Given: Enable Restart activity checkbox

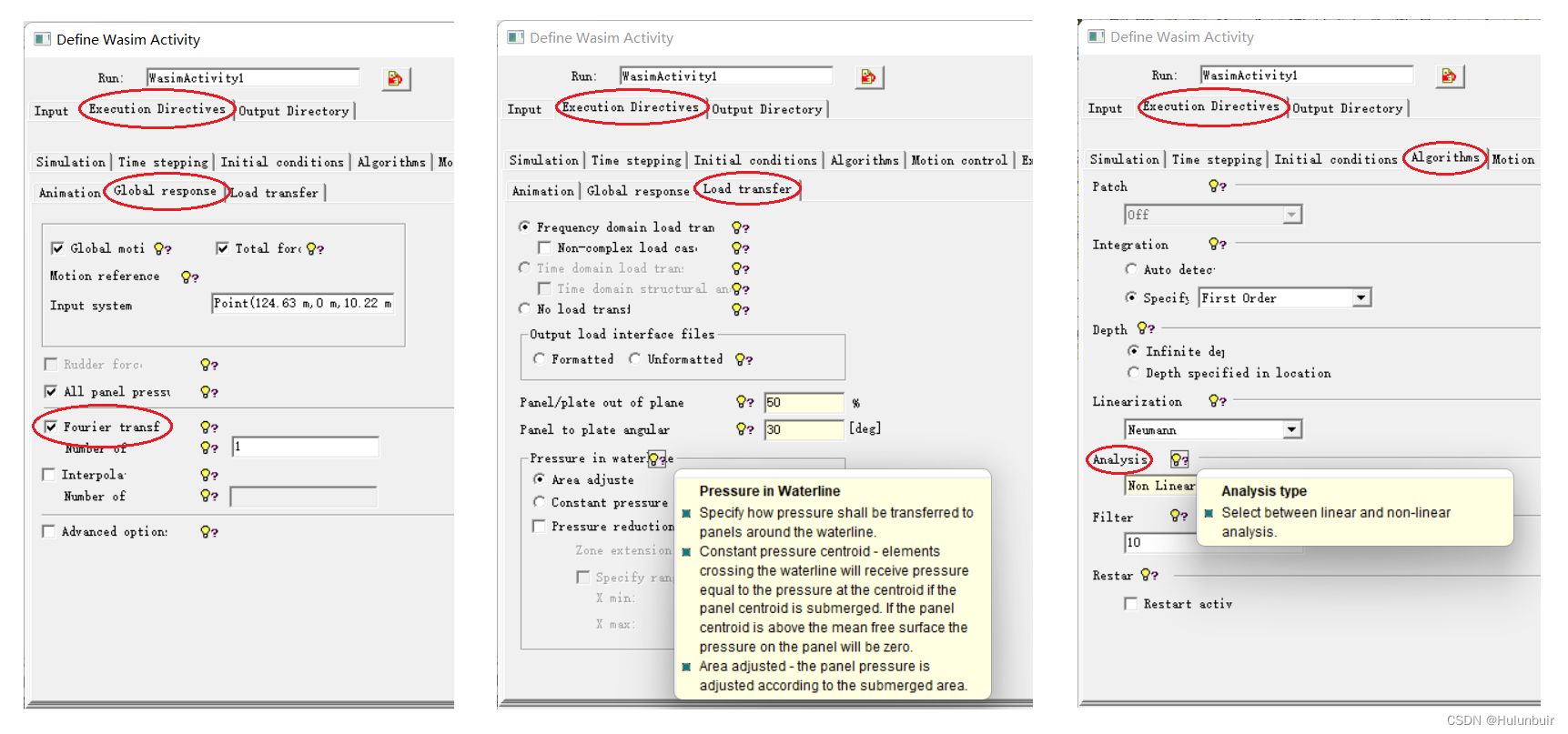Looking at the screenshot, I should click(x=1130, y=604).
